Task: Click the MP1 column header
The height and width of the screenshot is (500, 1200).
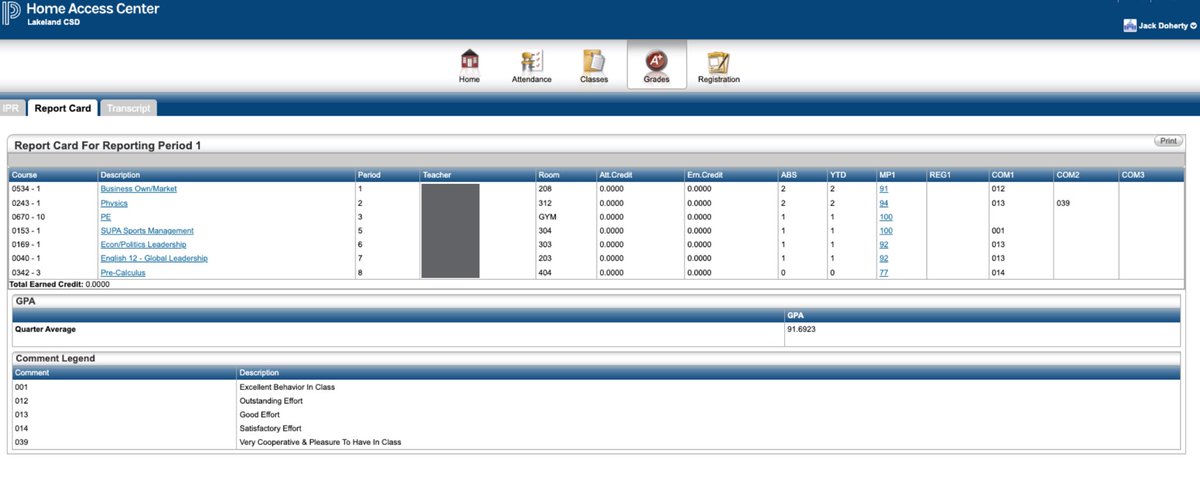Action: (901, 174)
